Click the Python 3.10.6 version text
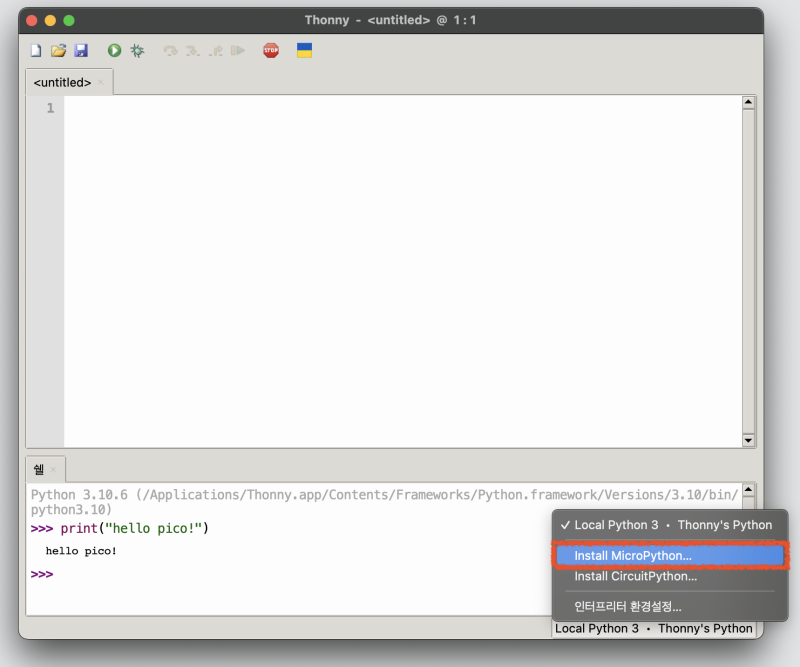The height and width of the screenshot is (667, 800). point(79,495)
